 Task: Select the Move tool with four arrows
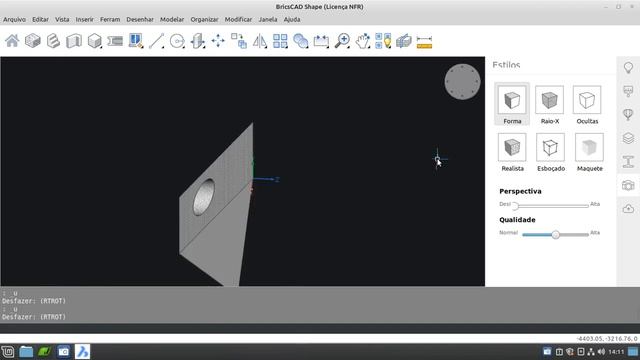coord(218,41)
